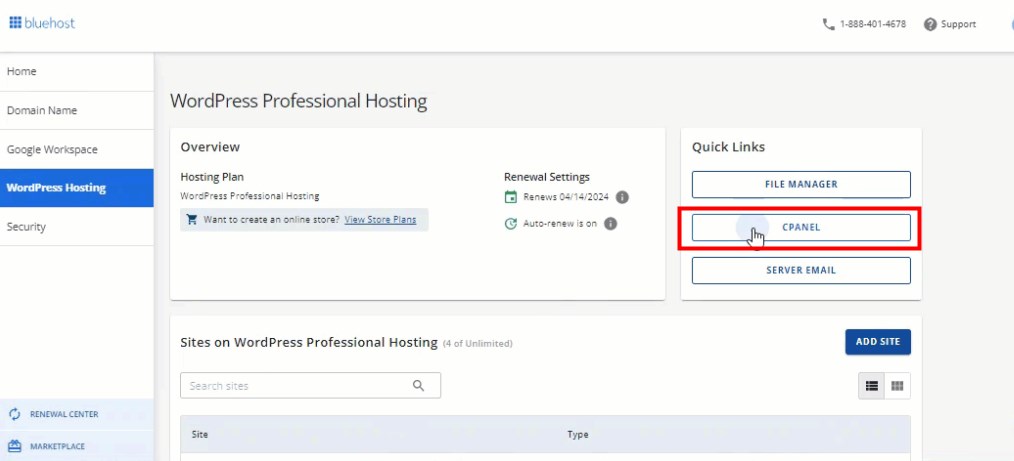Follow the View Store Plans link
This screenshot has height=461, width=1014.
380,220
